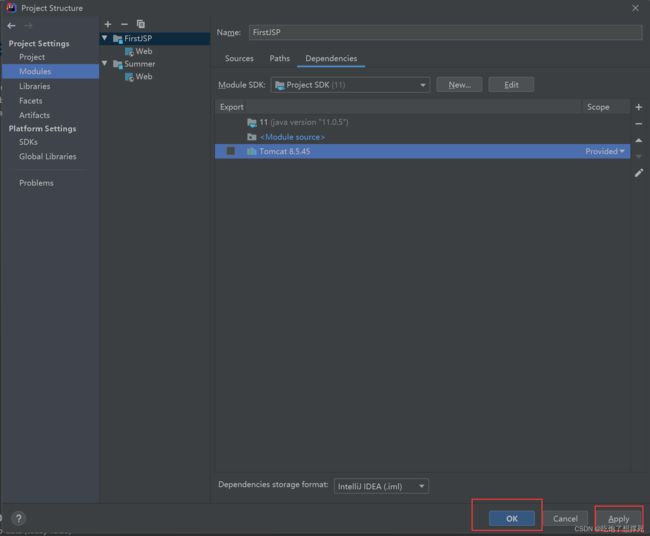Click the Export column header

click(231, 107)
